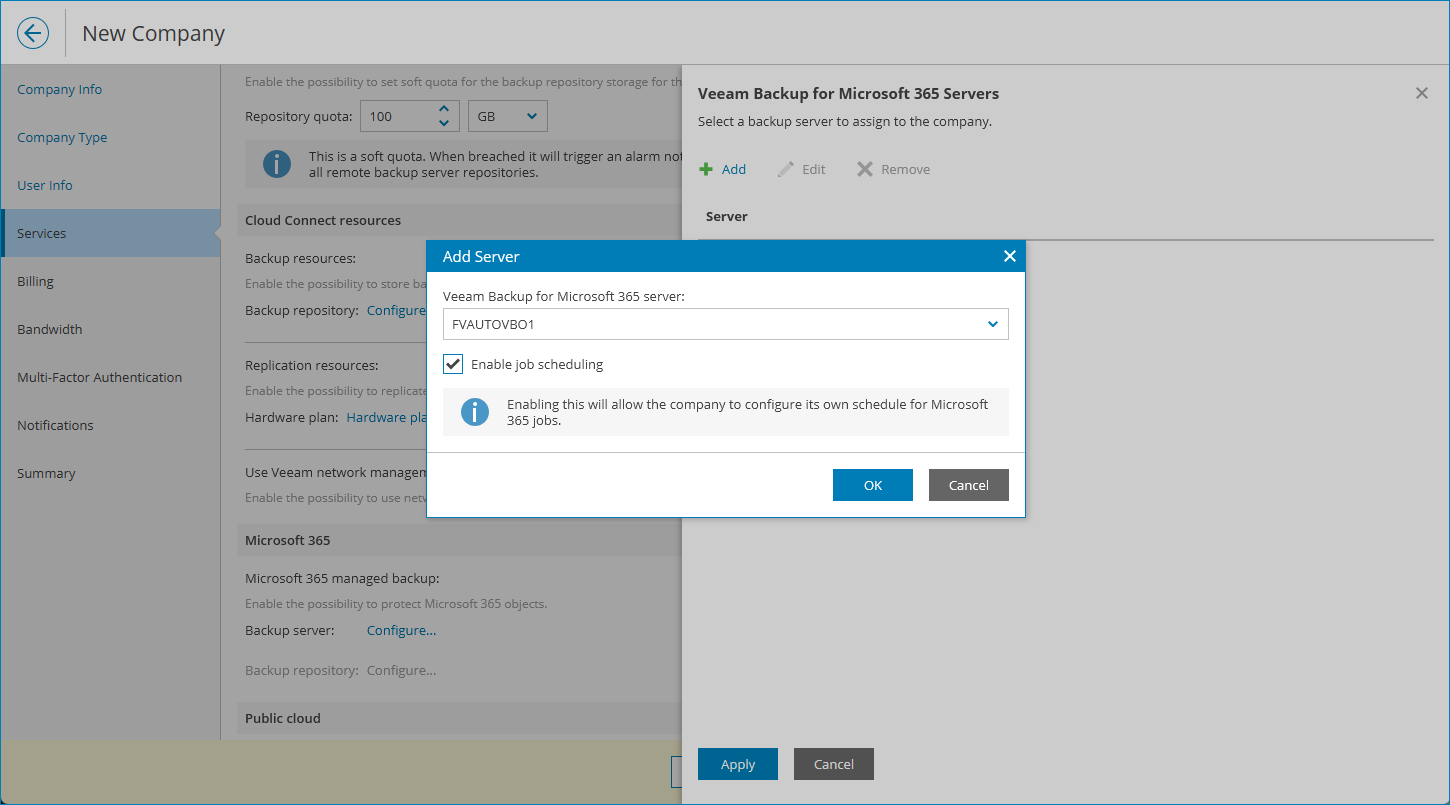
Task: Click the Enable job scheduling label text
Action: coord(537,364)
